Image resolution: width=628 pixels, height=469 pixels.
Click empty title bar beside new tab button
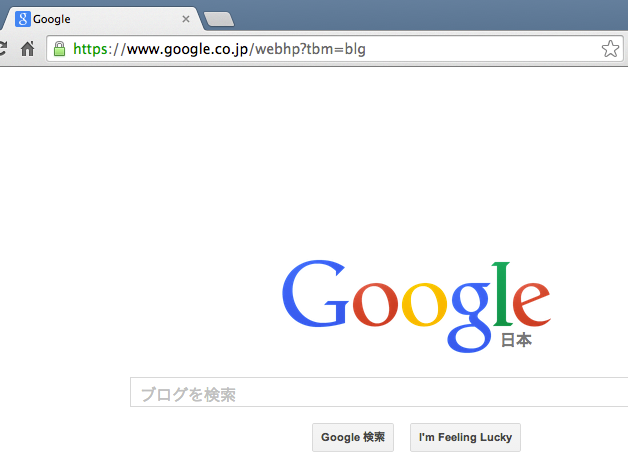[x=429, y=16]
